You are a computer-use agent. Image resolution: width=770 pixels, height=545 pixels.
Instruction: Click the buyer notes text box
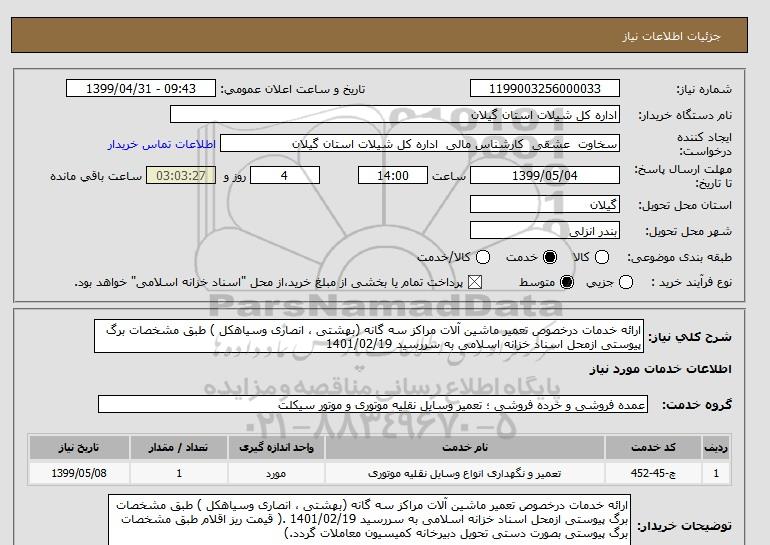point(369,520)
